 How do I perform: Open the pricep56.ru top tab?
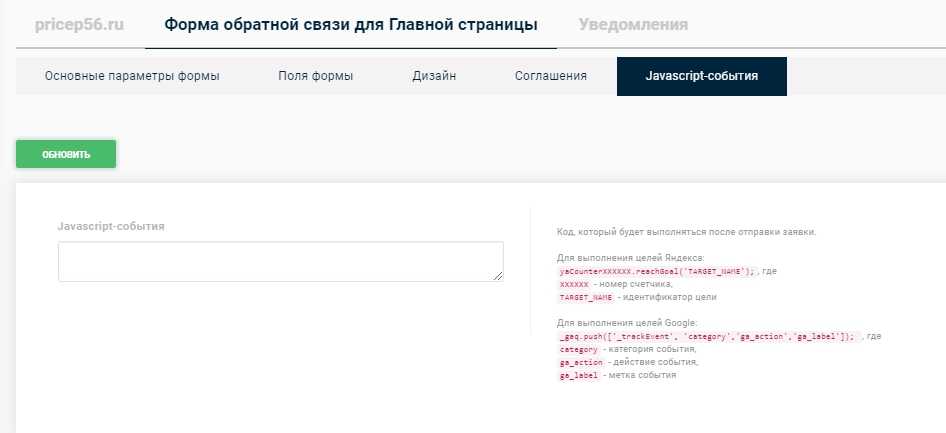[x=79, y=24]
